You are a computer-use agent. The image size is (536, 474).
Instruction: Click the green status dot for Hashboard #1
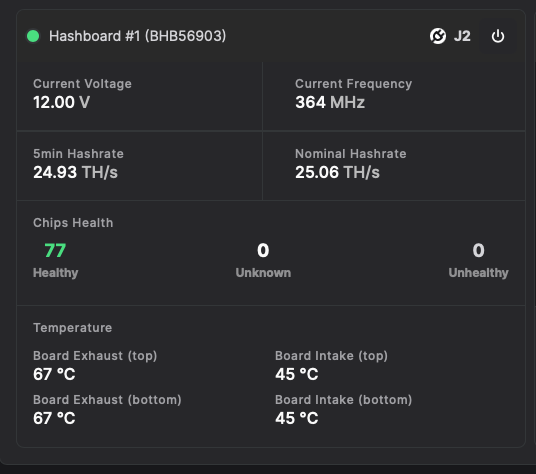pyautogui.click(x=33, y=36)
